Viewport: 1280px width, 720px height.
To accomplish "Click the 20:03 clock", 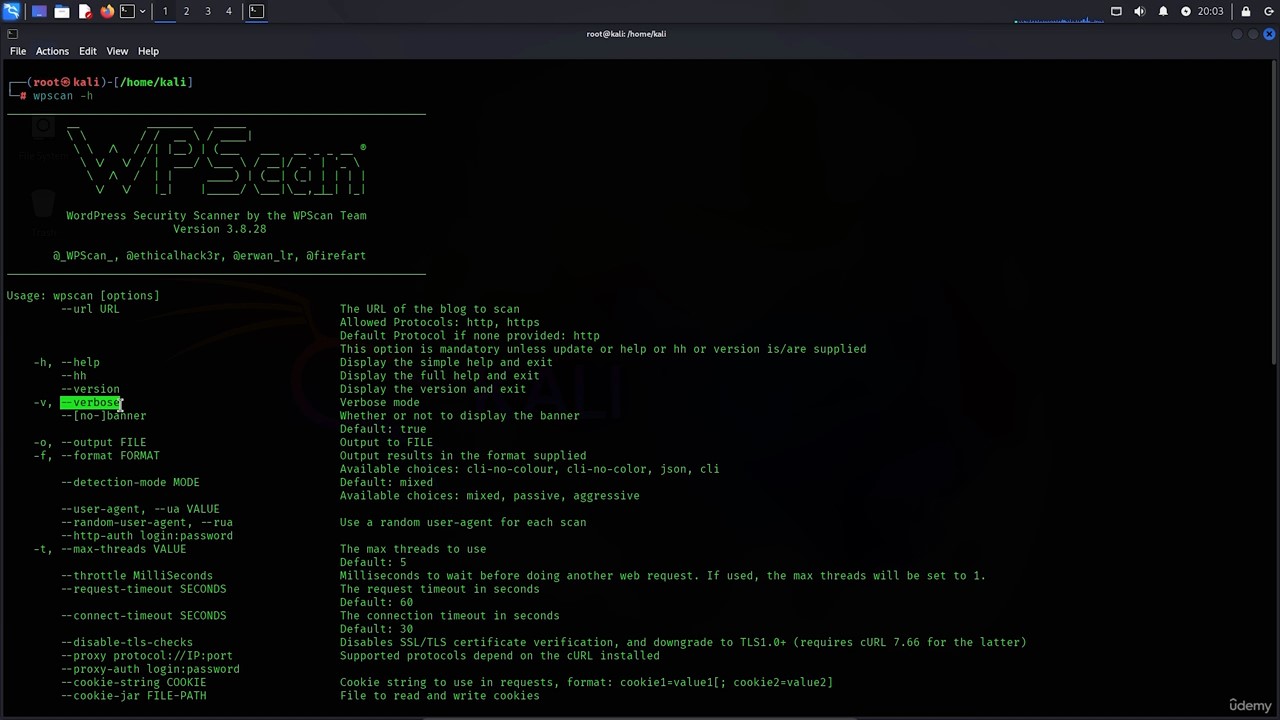I will (1210, 11).
